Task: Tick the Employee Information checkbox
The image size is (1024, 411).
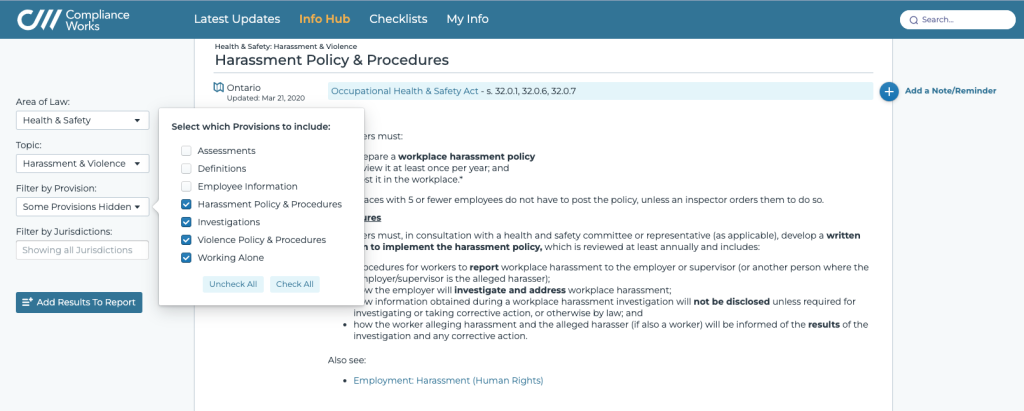Action: [x=187, y=187]
